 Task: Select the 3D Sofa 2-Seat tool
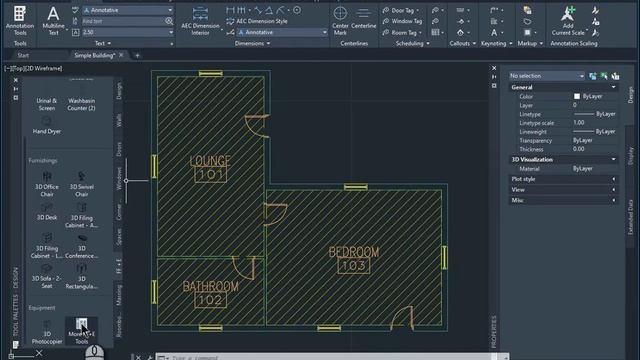[47, 276]
